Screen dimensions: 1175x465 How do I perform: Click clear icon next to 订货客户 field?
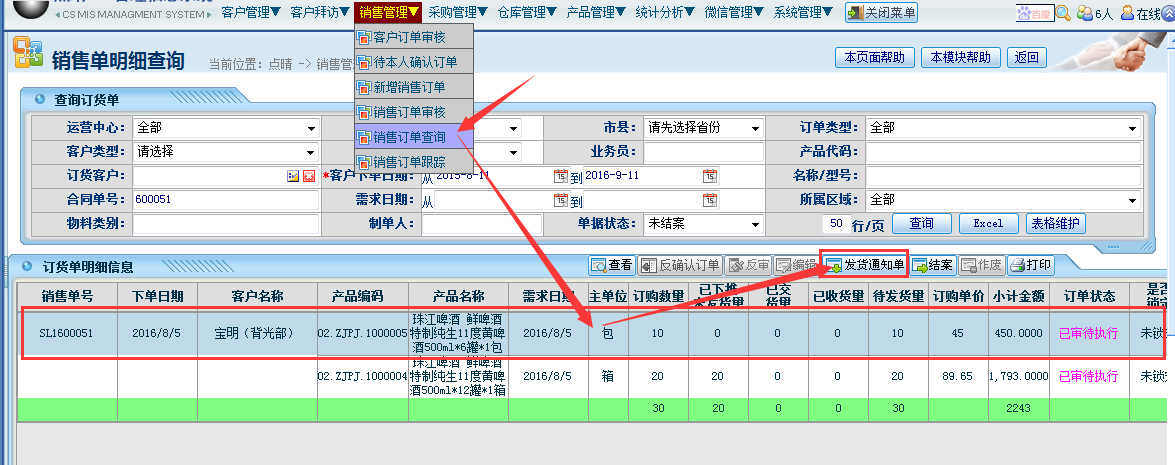(309, 176)
